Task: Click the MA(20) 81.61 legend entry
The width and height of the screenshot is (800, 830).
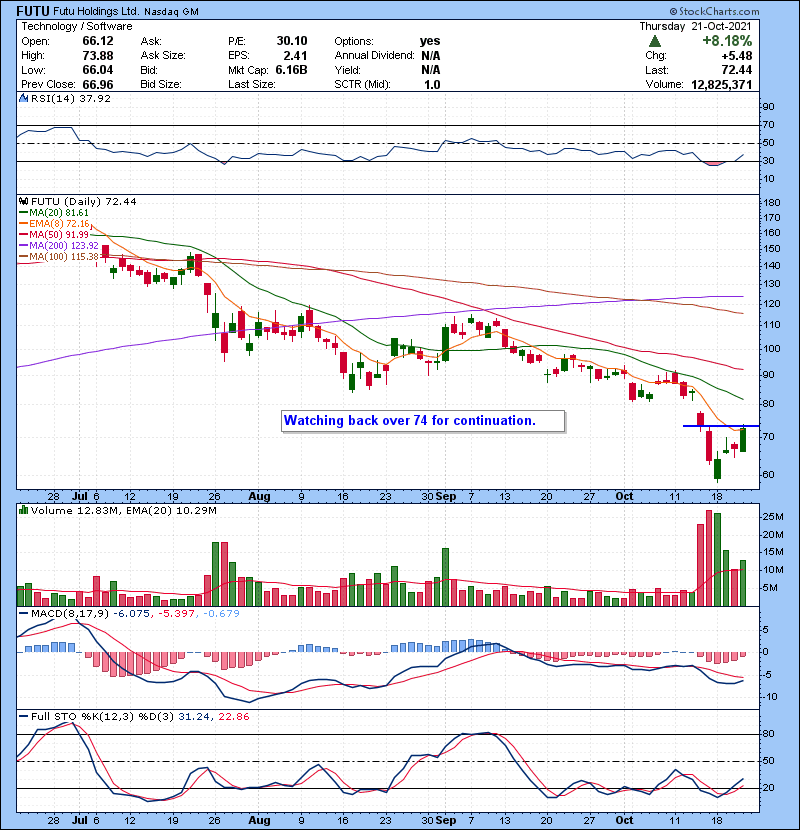Action: [55, 212]
